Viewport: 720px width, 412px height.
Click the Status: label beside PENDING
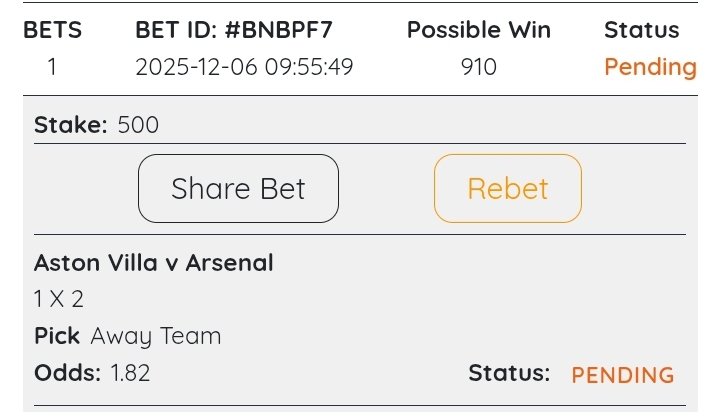pos(509,373)
